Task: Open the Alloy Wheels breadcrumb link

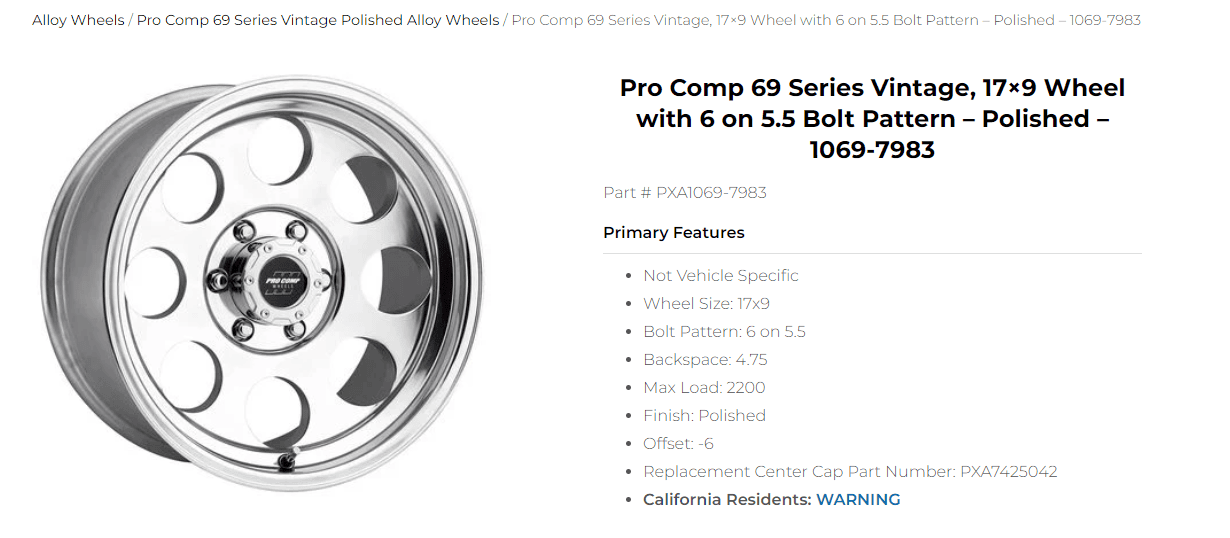Action: [78, 20]
